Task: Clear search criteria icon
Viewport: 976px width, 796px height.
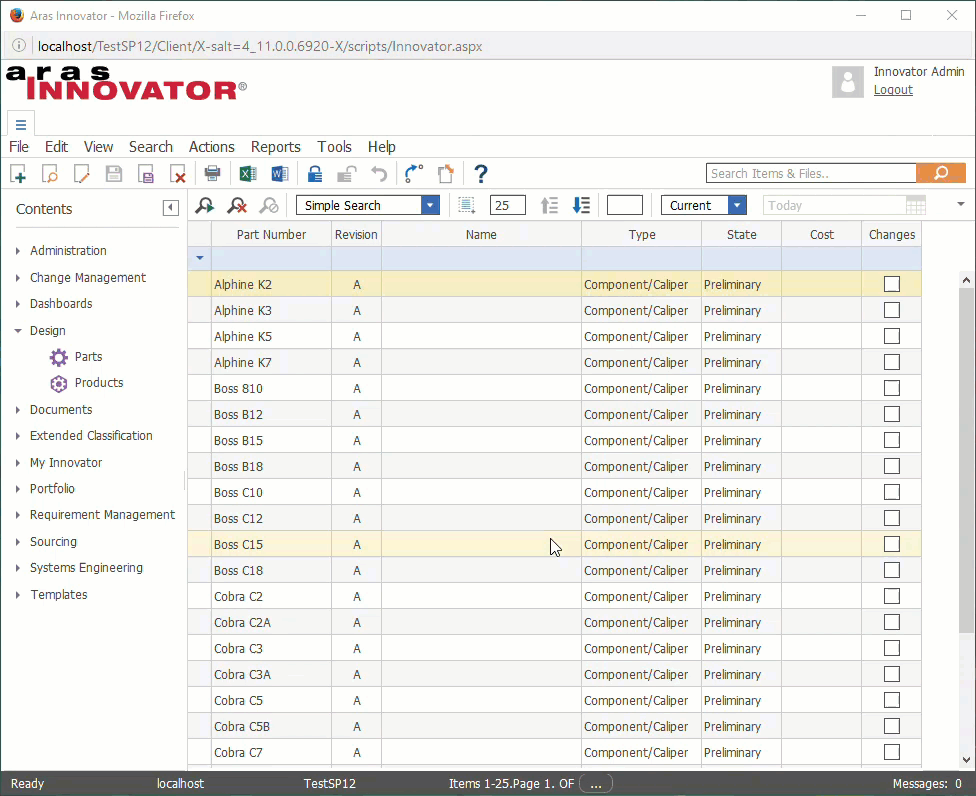Action: [237, 205]
